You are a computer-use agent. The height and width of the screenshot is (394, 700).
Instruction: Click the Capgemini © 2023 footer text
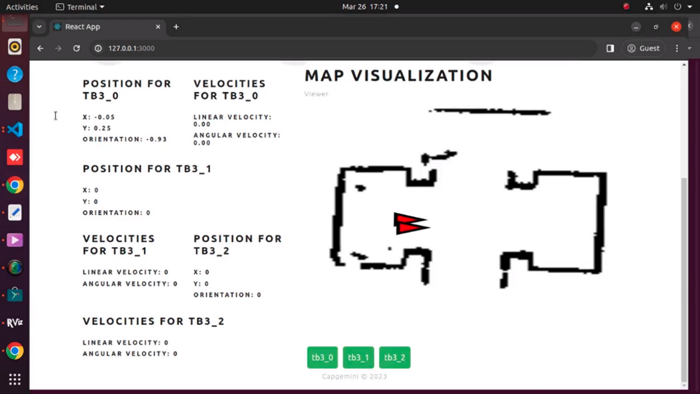pyautogui.click(x=354, y=376)
